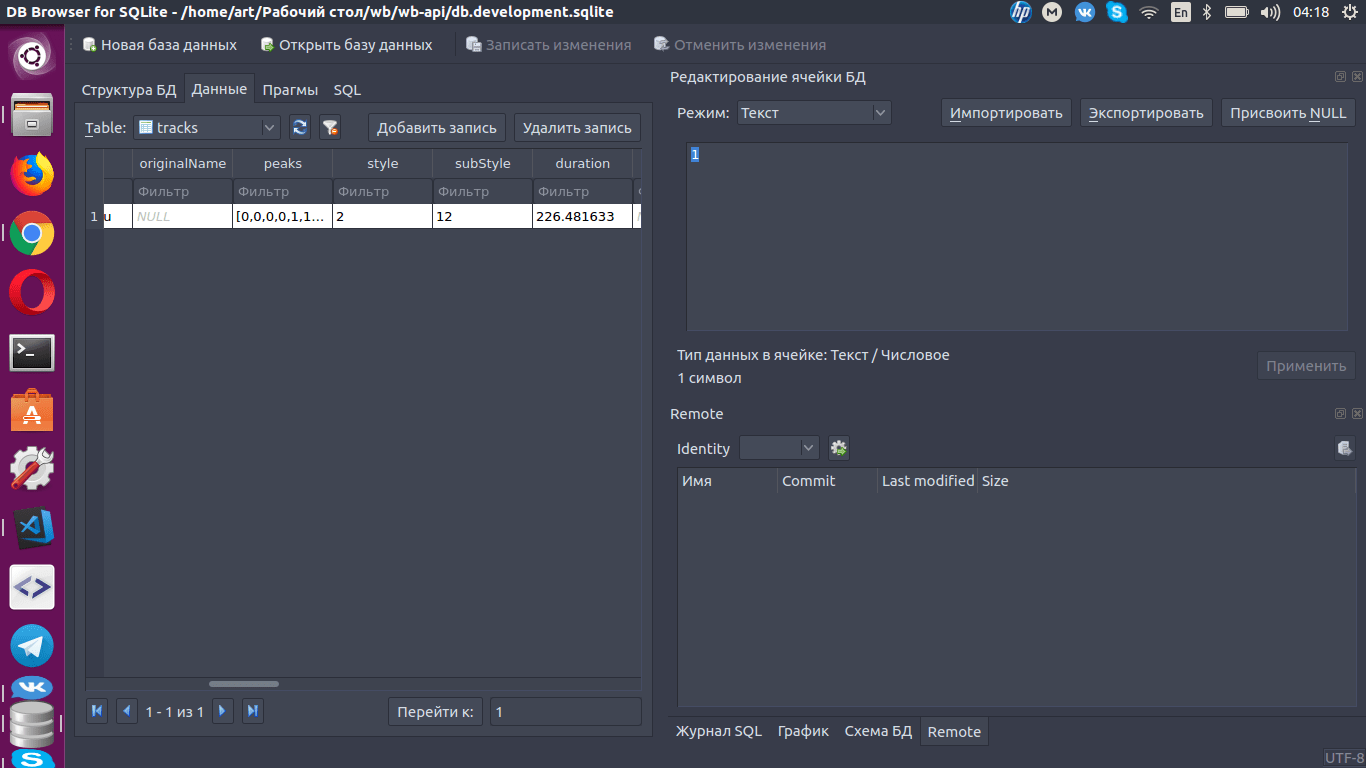Switch to the Структура БД tab
This screenshot has width=1366, height=768.
[130, 89]
